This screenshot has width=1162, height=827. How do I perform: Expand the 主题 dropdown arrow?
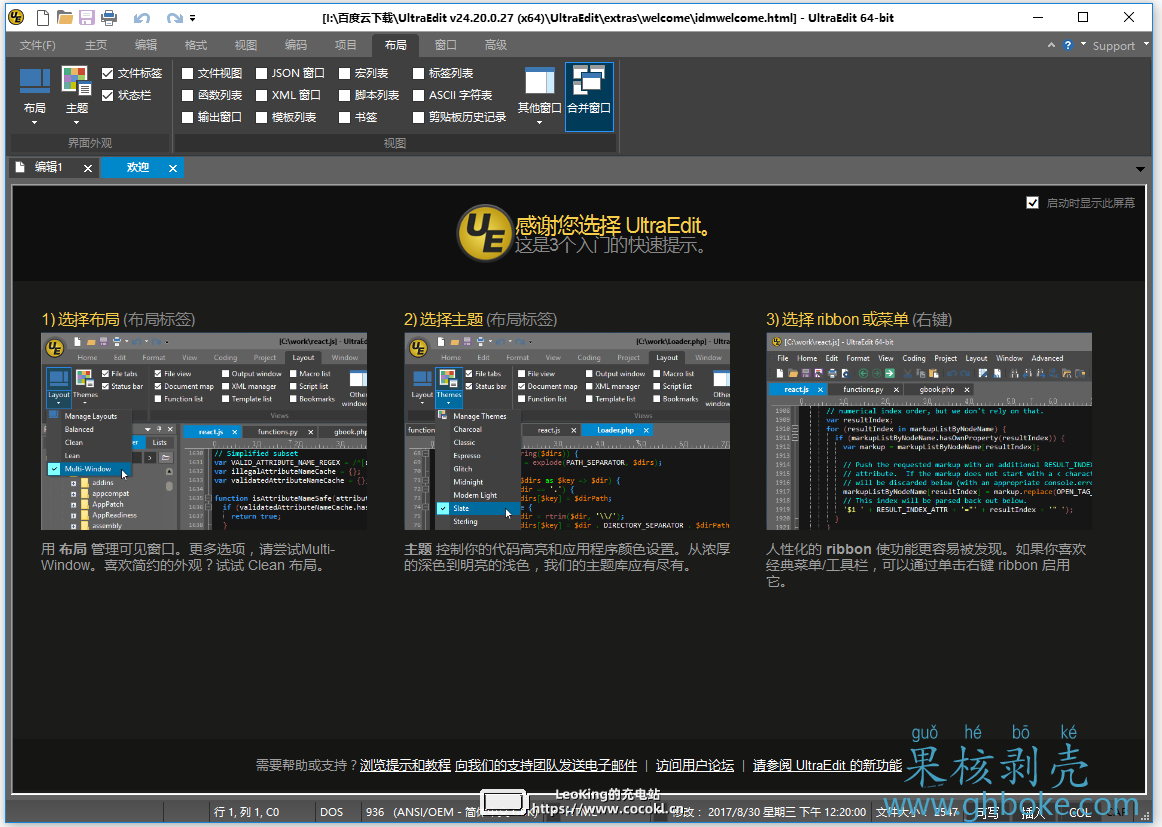(76, 123)
